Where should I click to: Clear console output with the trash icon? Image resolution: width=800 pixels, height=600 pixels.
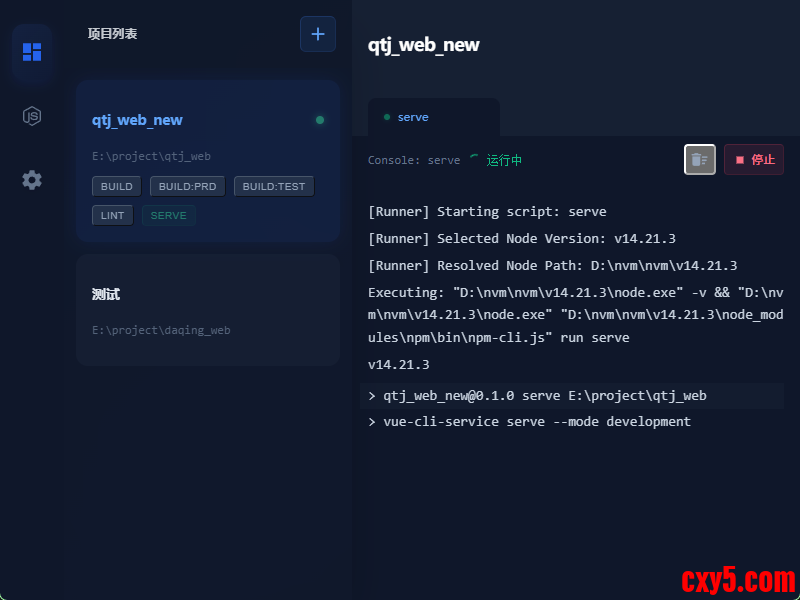pyautogui.click(x=700, y=160)
